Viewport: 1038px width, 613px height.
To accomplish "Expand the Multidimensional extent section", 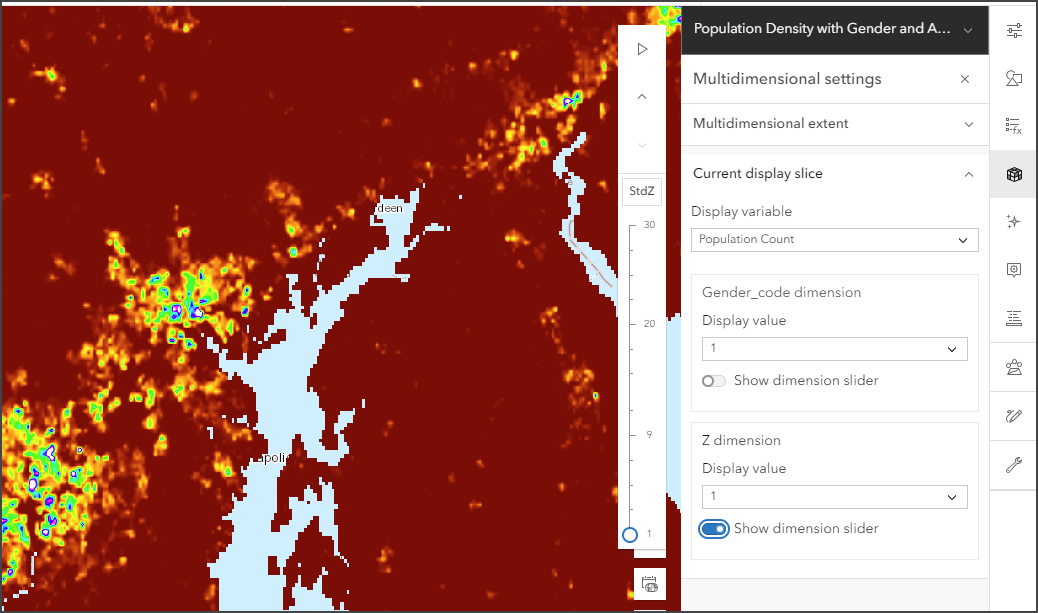I will [834, 124].
